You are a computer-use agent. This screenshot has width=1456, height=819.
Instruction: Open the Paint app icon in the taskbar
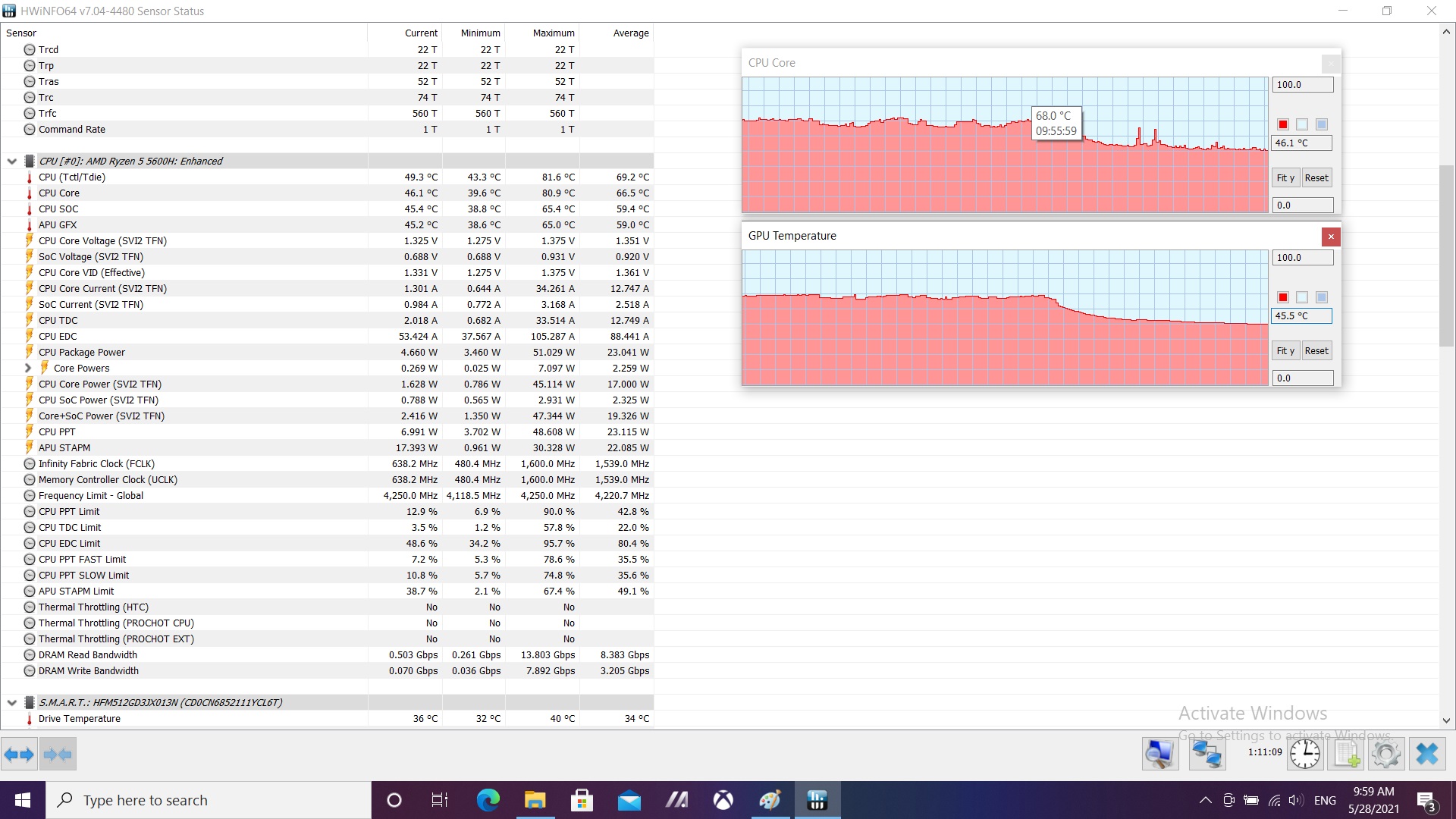coord(770,800)
